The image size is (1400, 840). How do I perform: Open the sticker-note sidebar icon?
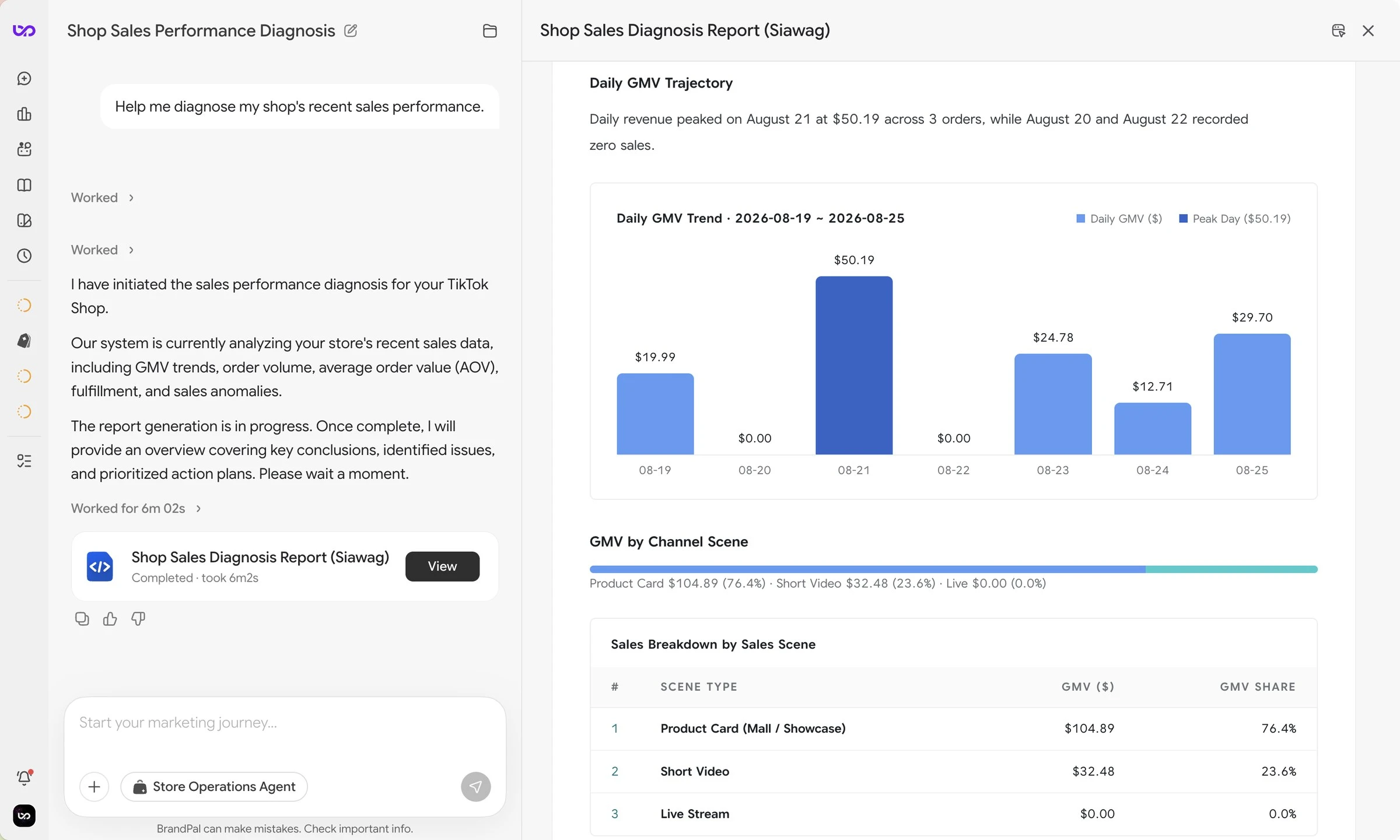24,220
